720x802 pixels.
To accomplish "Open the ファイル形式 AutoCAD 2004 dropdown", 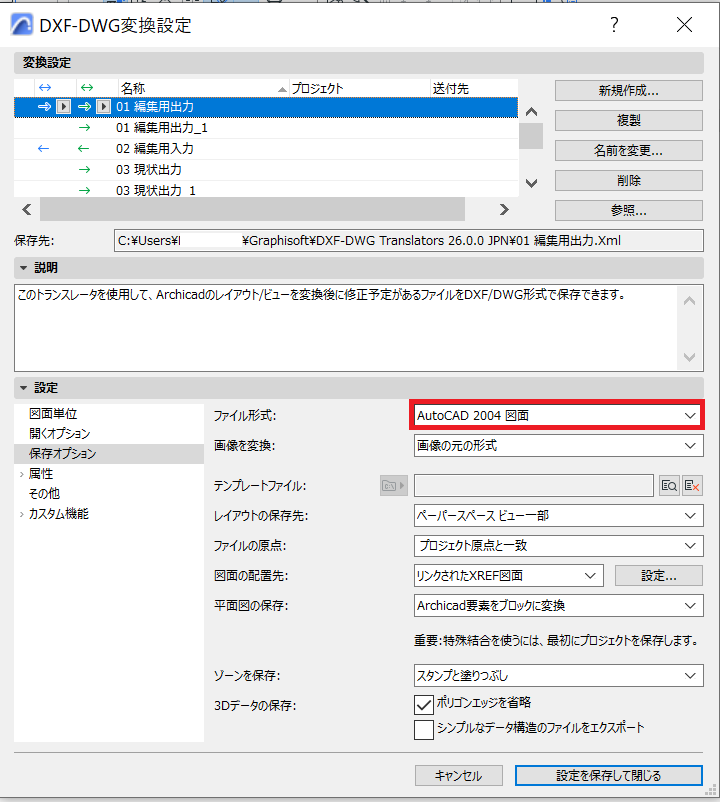I will pos(558,415).
